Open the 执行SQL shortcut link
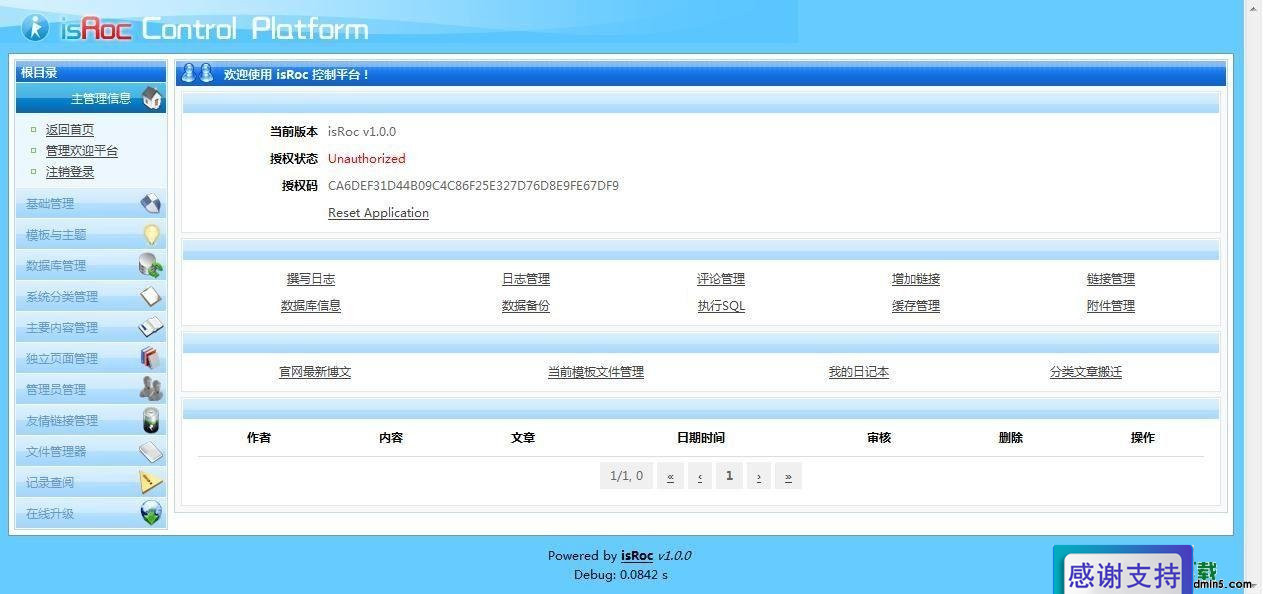Image resolution: width=1263 pixels, height=594 pixels. [x=721, y=306]
